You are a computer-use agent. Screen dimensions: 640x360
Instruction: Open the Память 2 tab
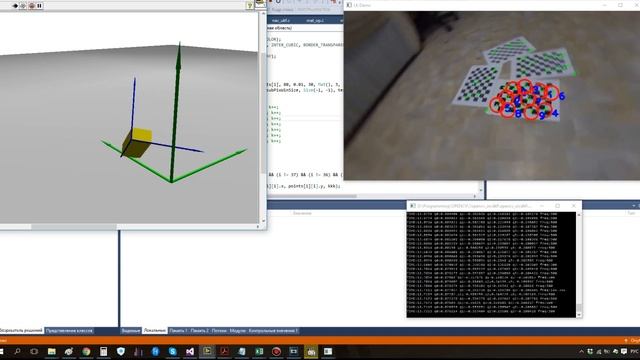pos(199,331)
